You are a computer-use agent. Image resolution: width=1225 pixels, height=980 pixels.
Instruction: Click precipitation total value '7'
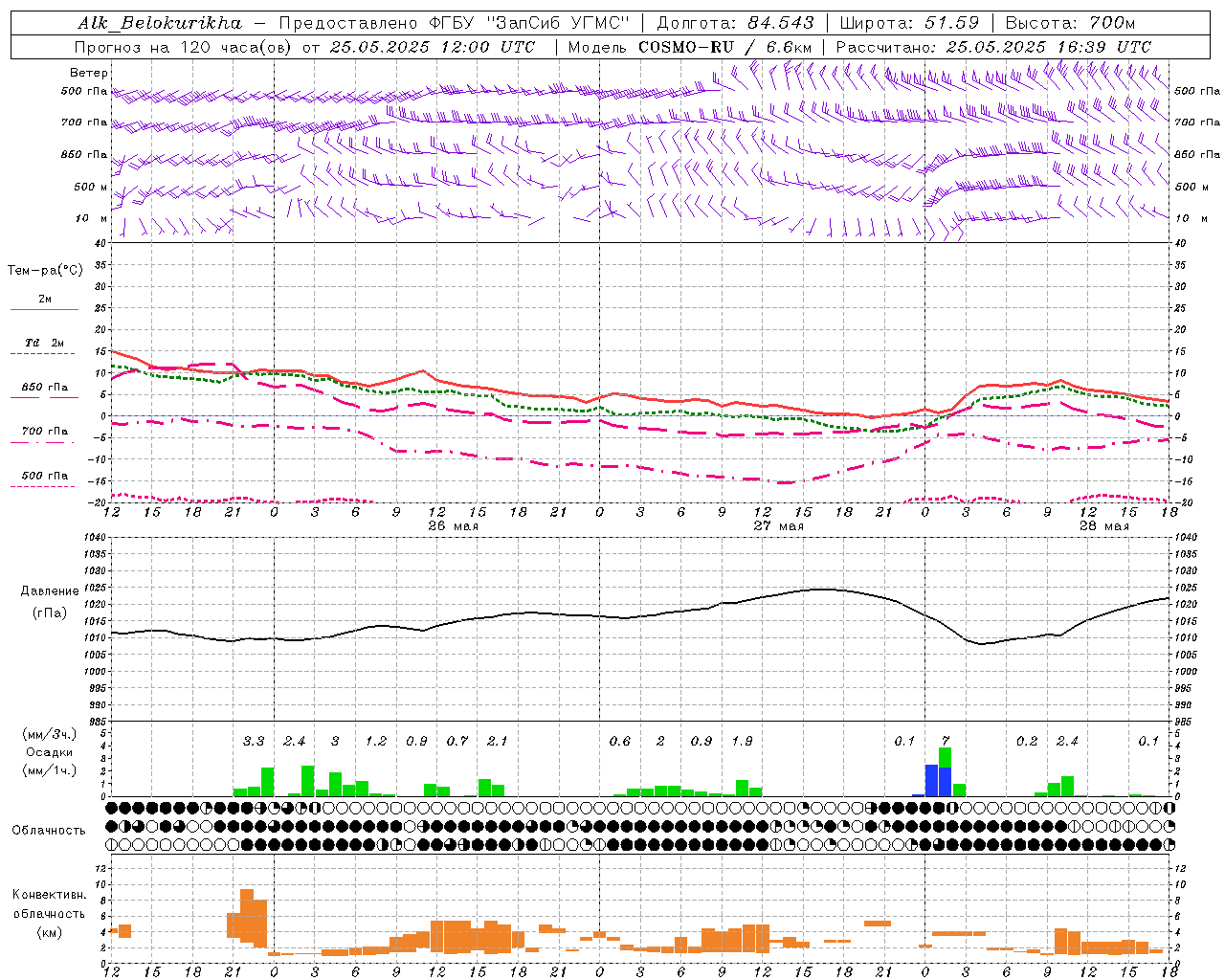coord(946,741)
